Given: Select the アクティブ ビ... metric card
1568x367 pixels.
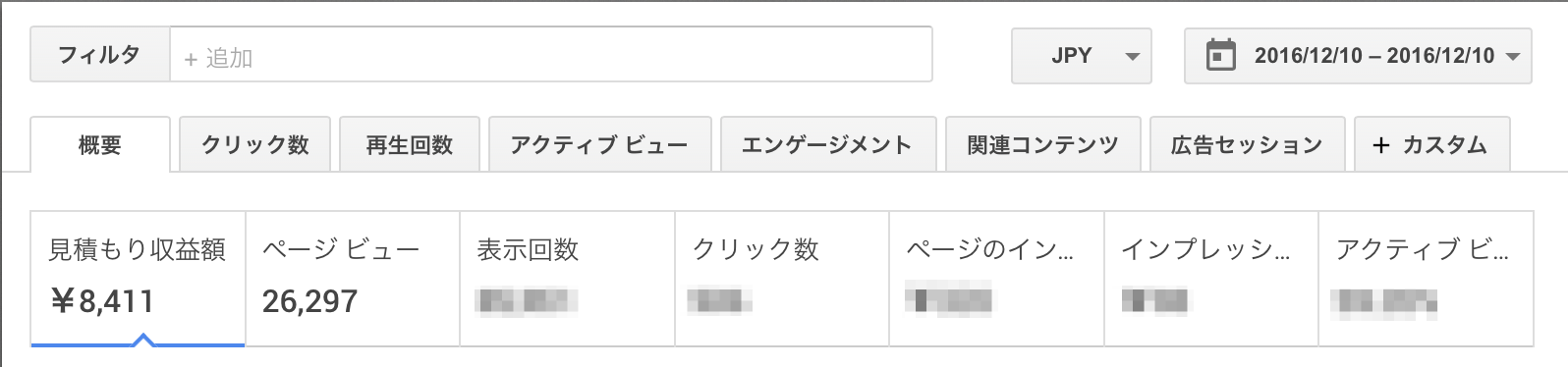Looking at the screenshot, I should click(x=1427, y=279).
